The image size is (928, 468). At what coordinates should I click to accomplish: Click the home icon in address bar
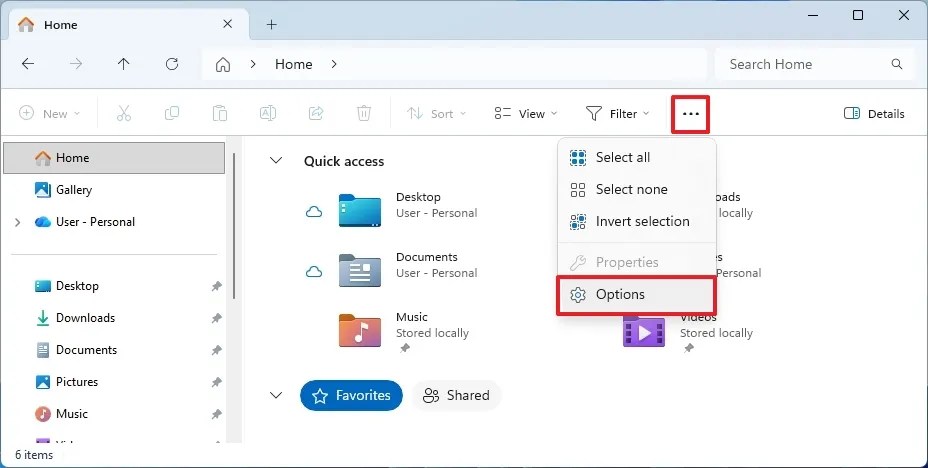point(223,64)
